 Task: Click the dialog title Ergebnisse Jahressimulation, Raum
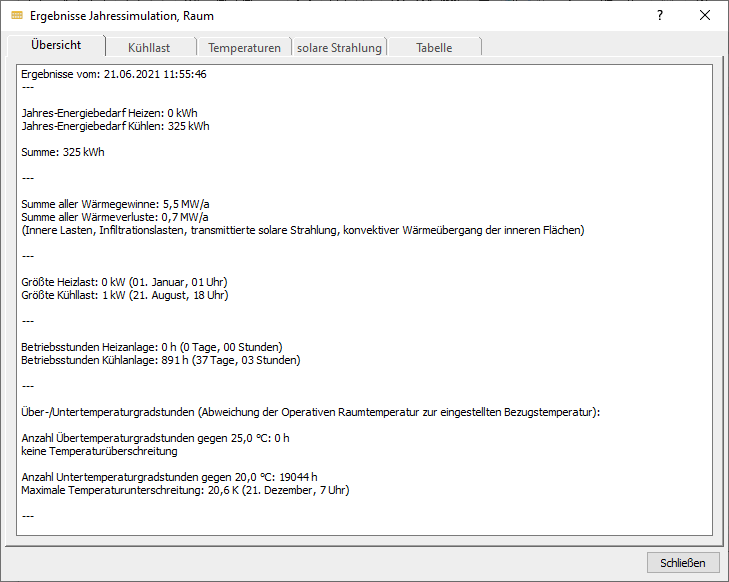(x=122, y=16)
